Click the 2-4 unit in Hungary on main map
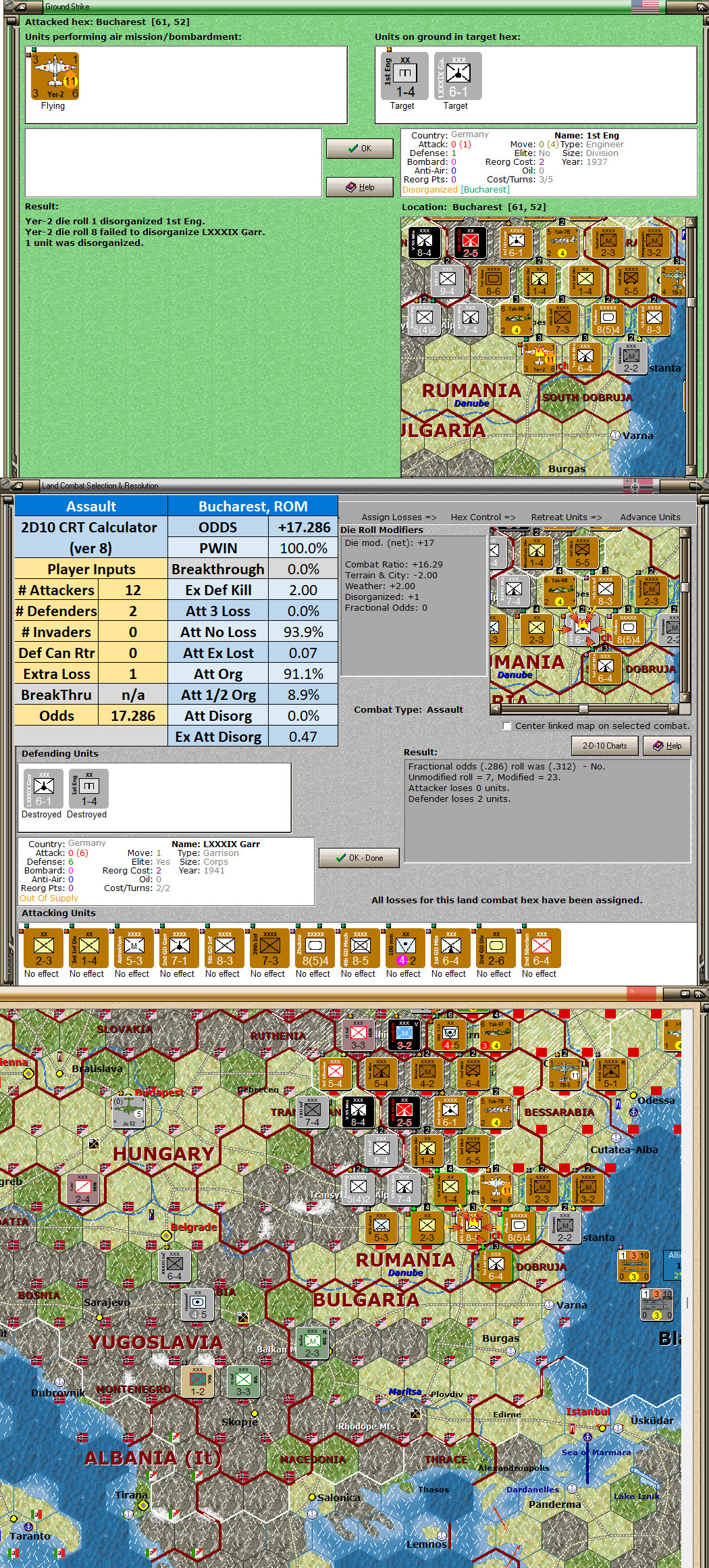This screenshot has height=1568, width=709. [x=82, y=1188]
